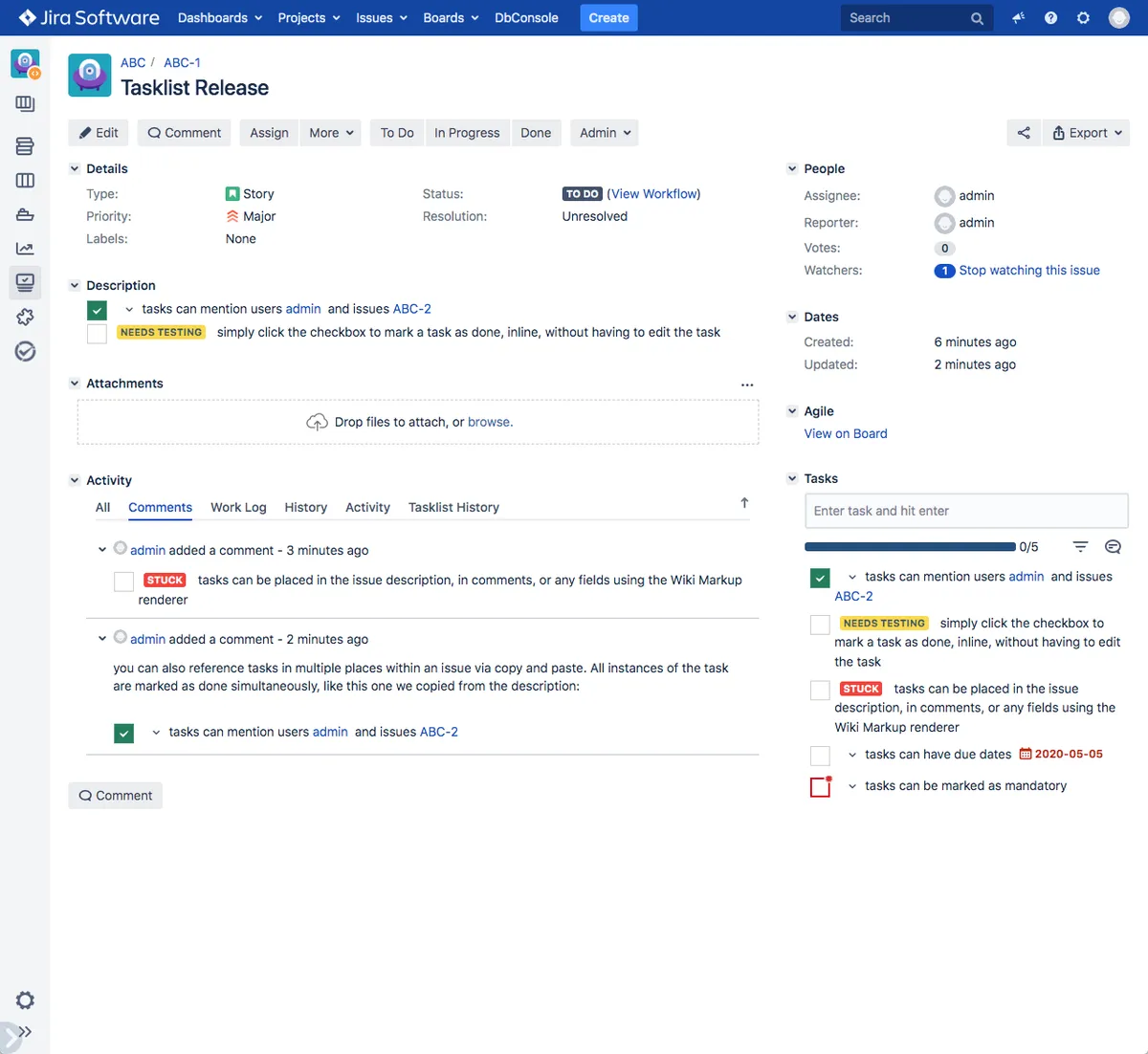This screenshot has height=1054, width=1148.
Task: Click the activity sort arrow icon
Action: coord(744,503)
